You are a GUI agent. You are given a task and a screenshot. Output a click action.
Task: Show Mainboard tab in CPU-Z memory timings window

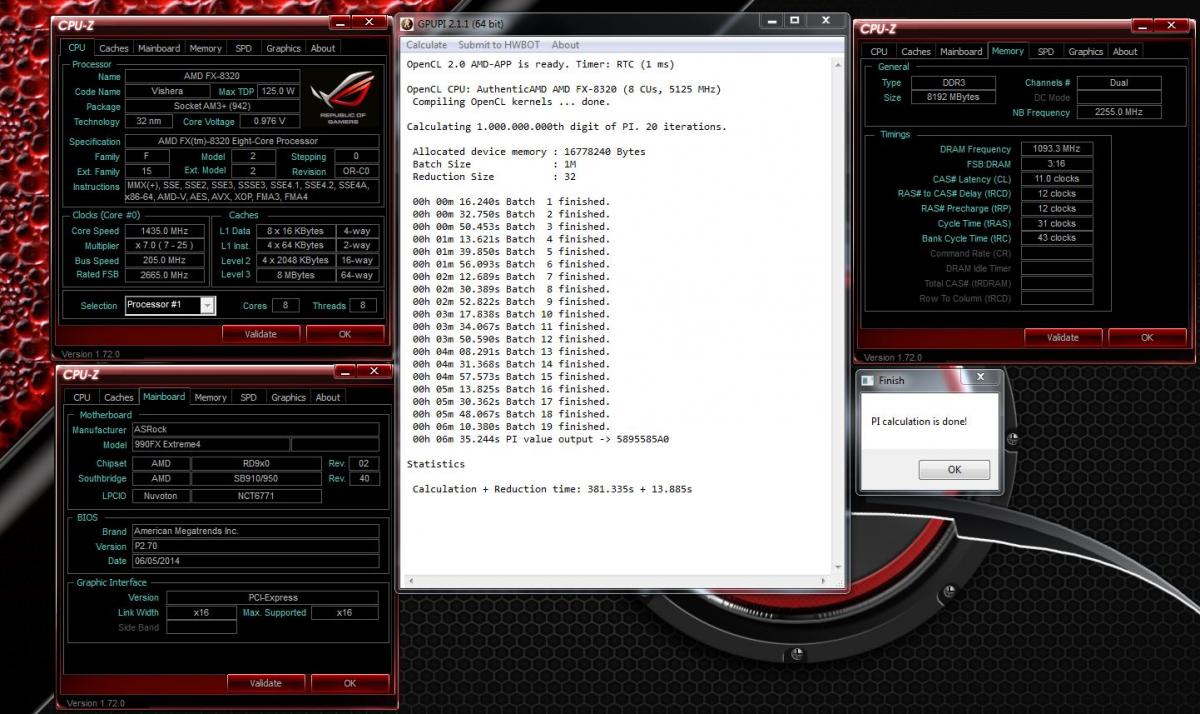click(x=961, y=52)
